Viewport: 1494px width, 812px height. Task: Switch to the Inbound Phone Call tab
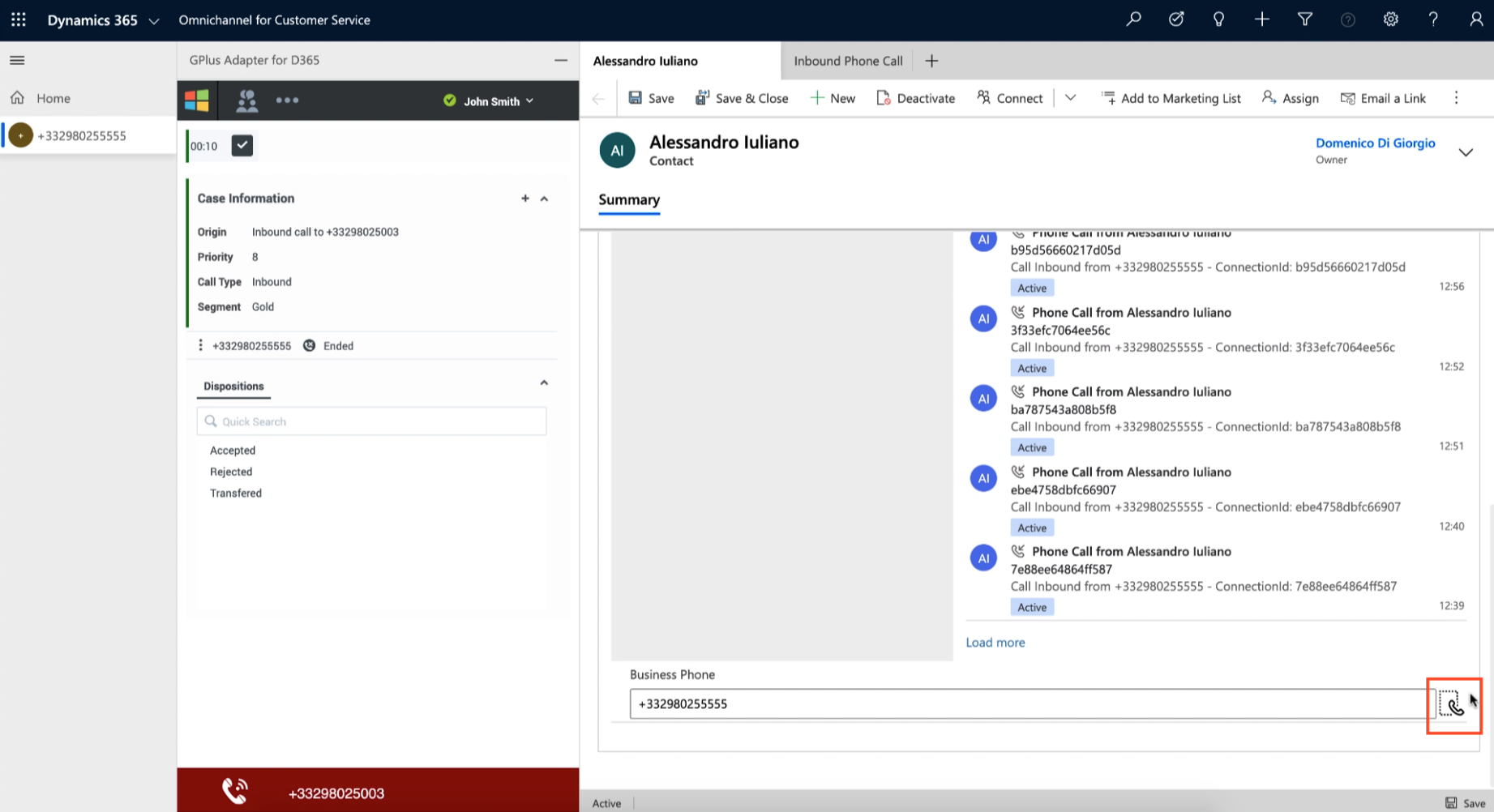(x=848, y=61)
